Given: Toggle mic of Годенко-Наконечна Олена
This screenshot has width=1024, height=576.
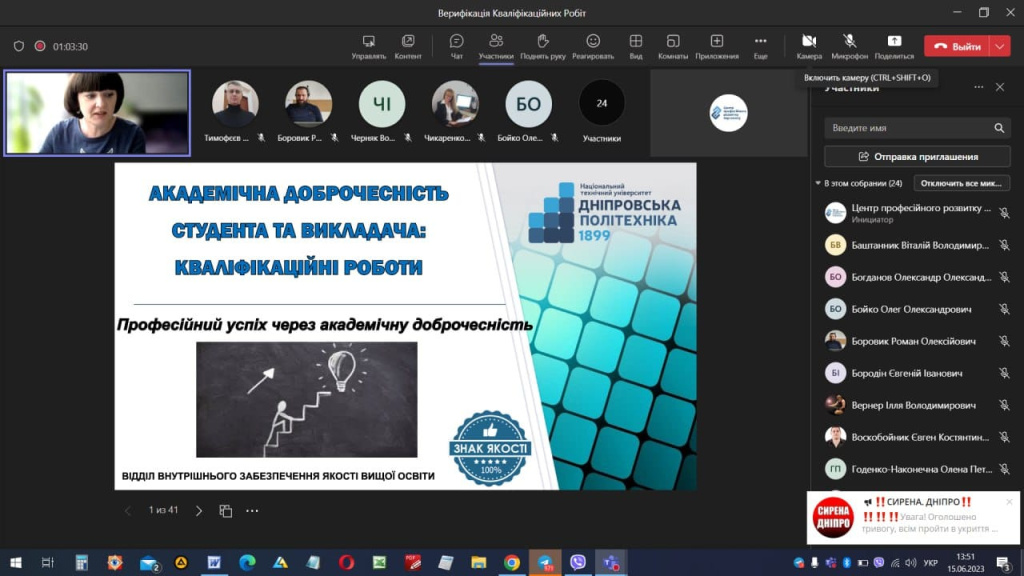Looking at the screenshot, I should (x=1004, y=469).
